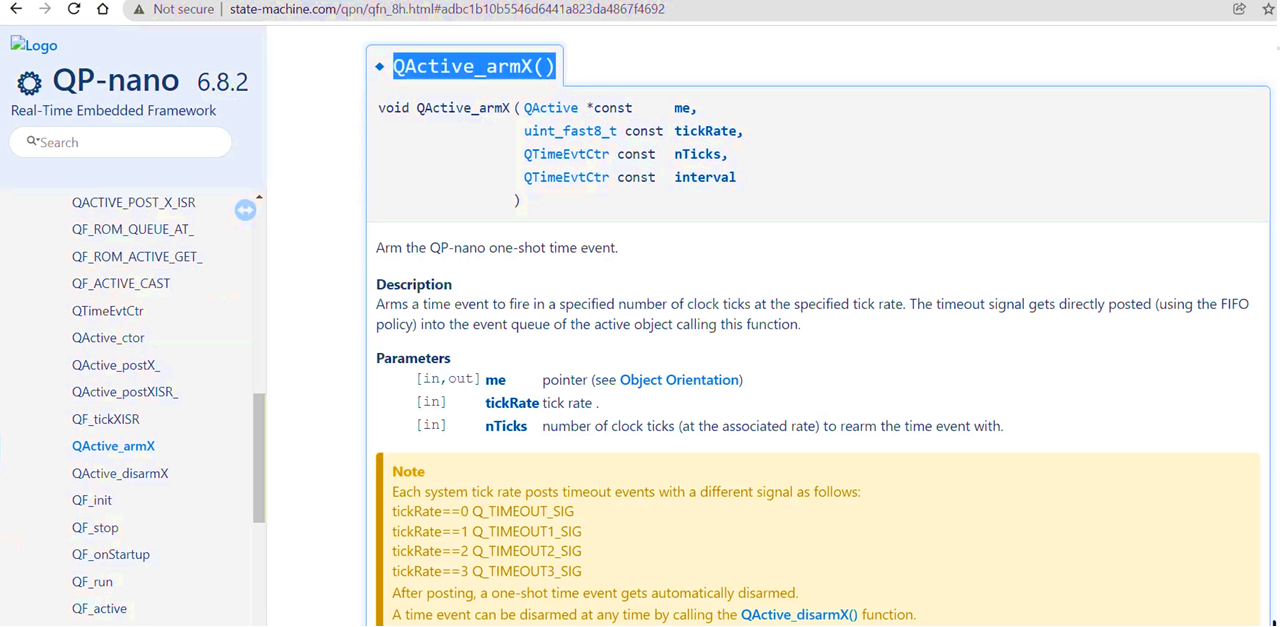The height and width of the screenshot is (627, 1280).
Task: Click the QP-nano gear logo icon
Action: pos(30,83)
